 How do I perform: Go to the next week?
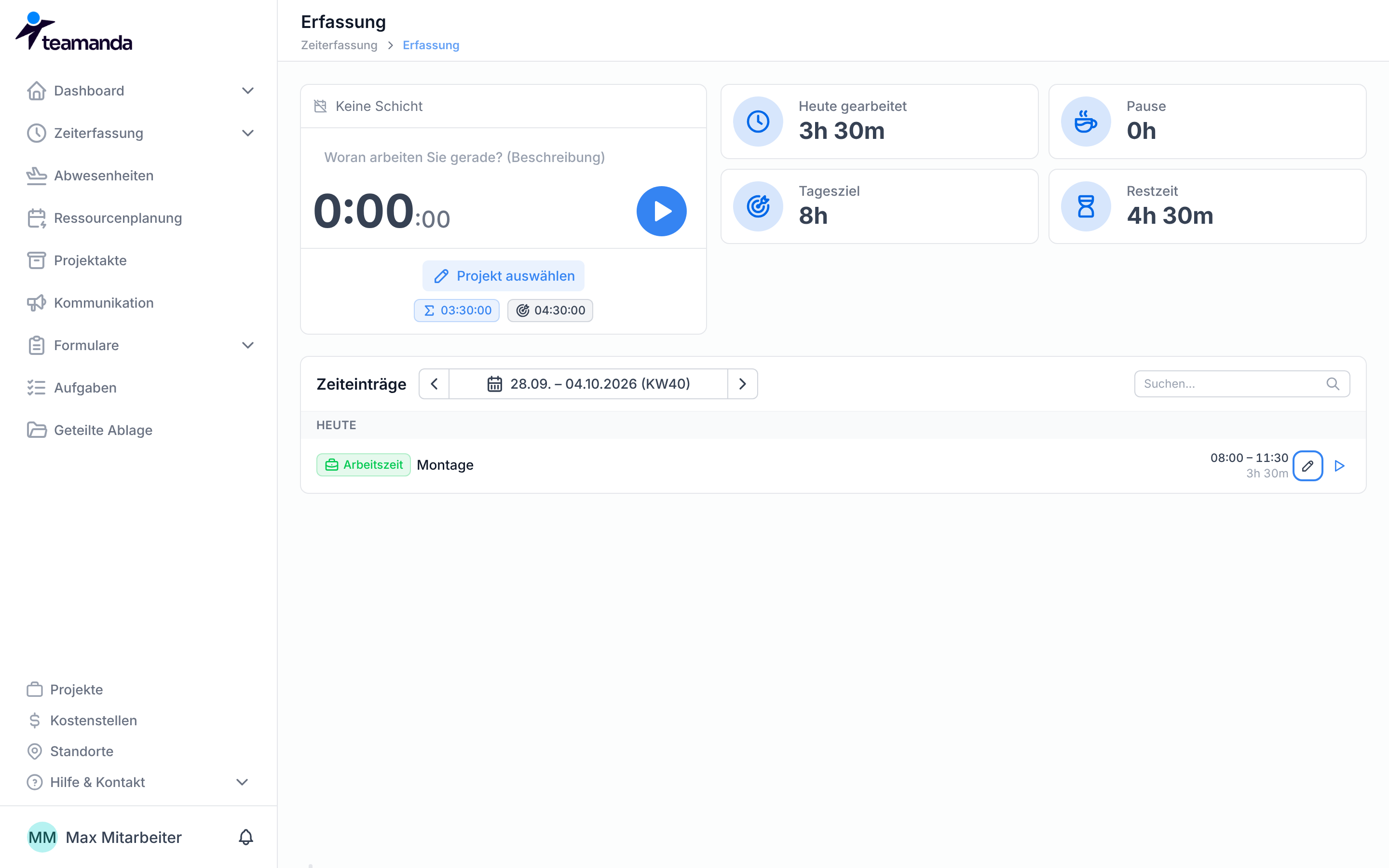[742, 383]
